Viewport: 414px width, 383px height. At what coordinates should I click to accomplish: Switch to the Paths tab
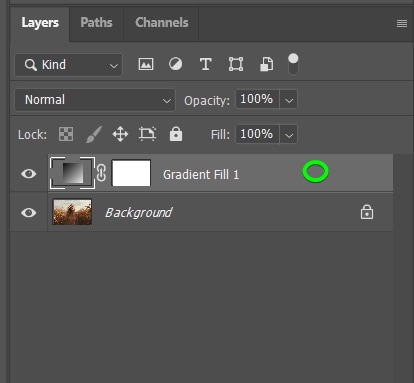pyautogui.click(x=96, y=23)
